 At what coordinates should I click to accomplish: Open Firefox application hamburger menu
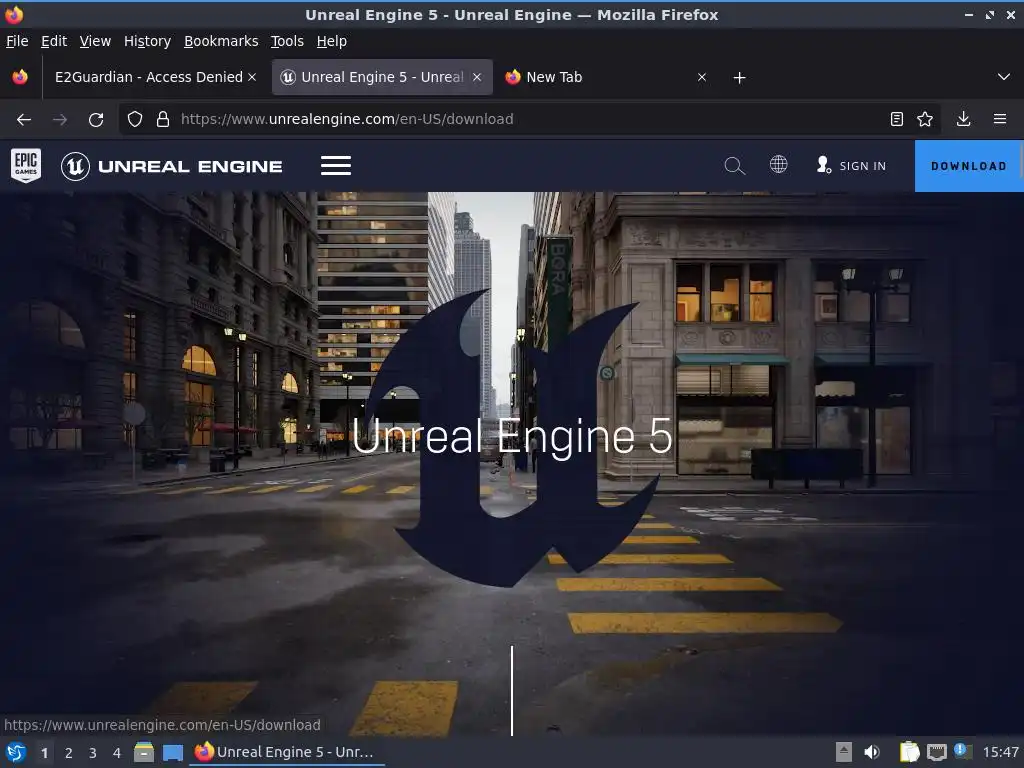pyautogui.click(x=1000, y=119)
